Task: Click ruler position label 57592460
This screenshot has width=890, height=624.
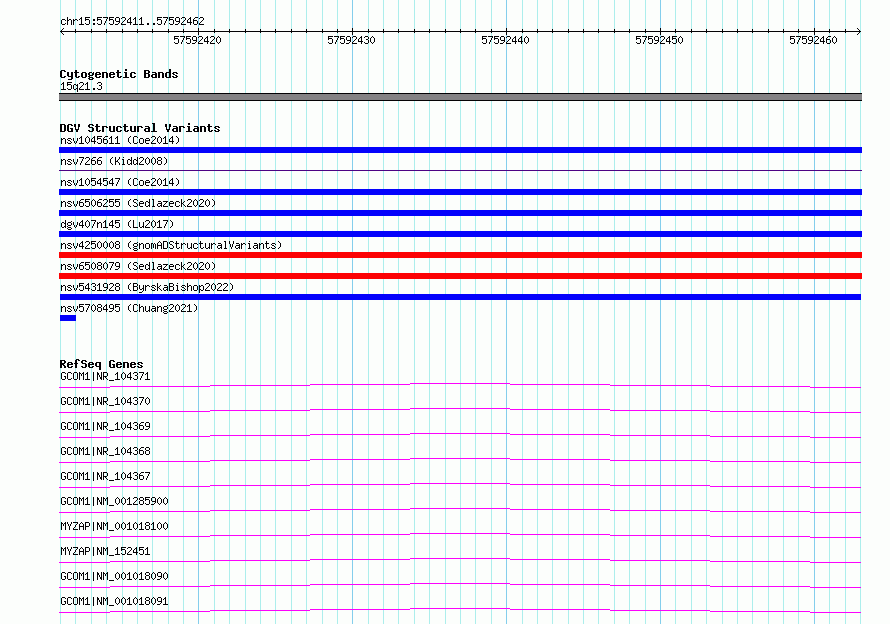Action: click(813, 40)
